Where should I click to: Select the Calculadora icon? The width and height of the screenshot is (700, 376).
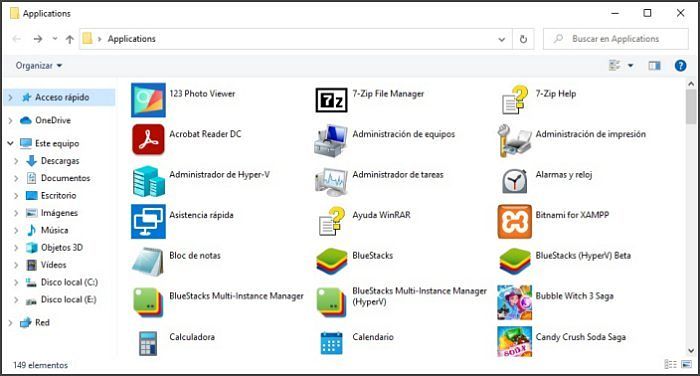(148, 343)
